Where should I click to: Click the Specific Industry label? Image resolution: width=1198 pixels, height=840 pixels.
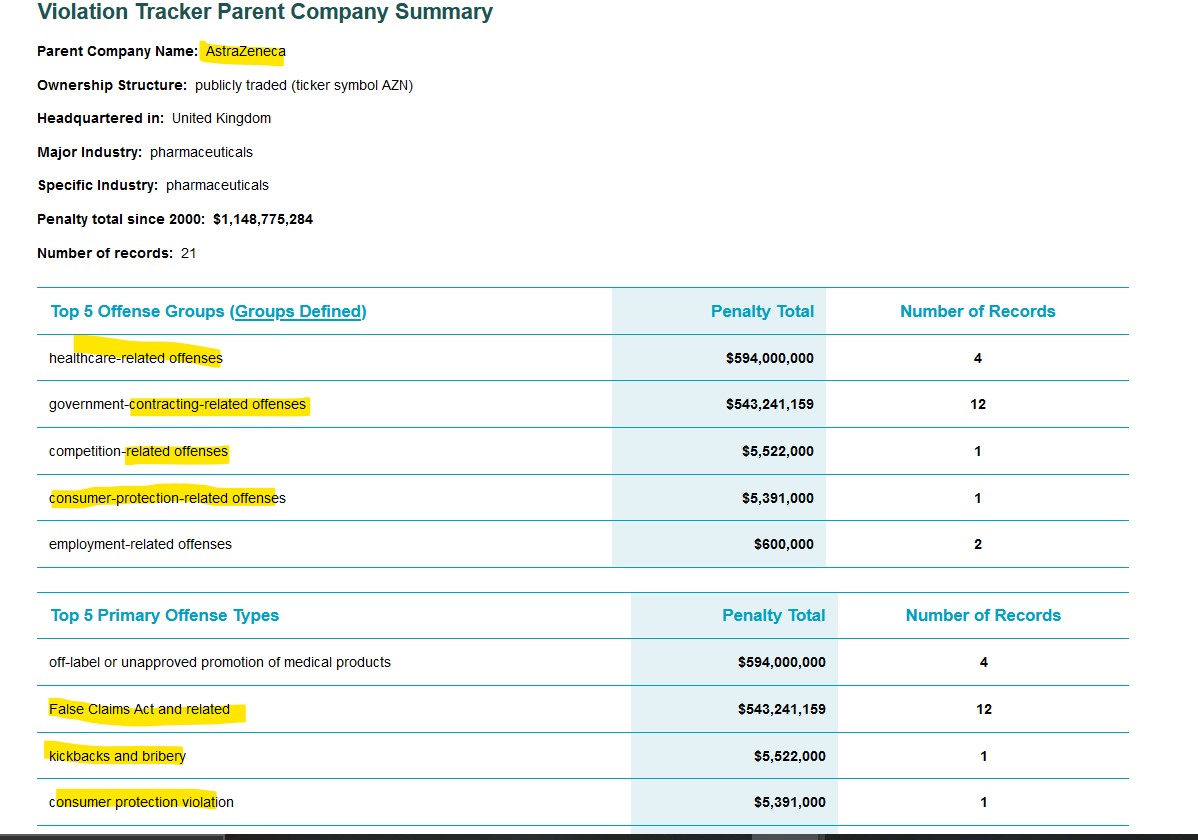pyautogui.click(x=98, y=185)
